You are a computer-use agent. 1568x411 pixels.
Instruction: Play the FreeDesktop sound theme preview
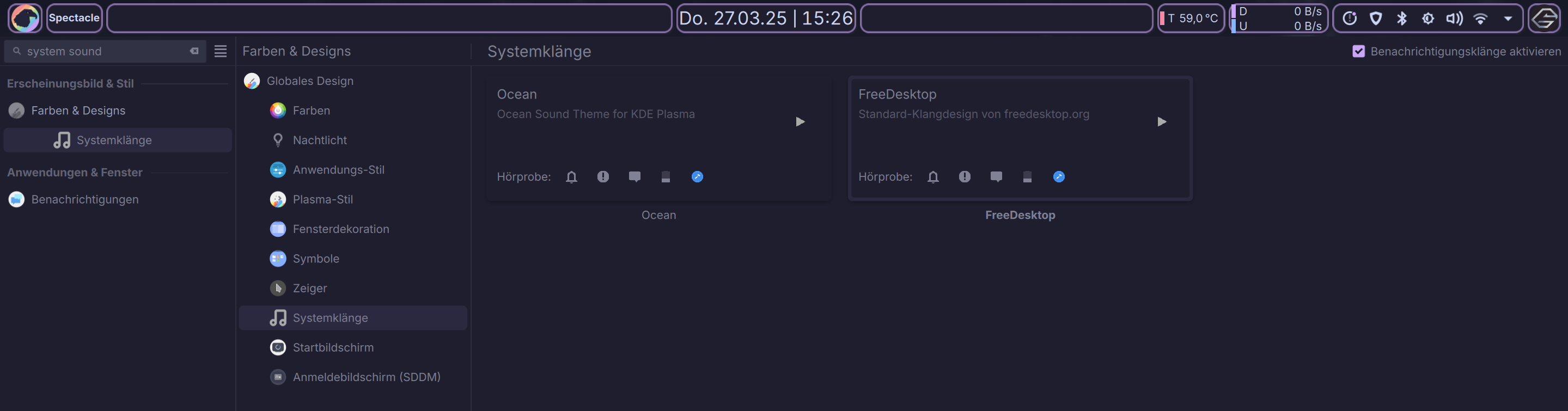[1161, 121]
